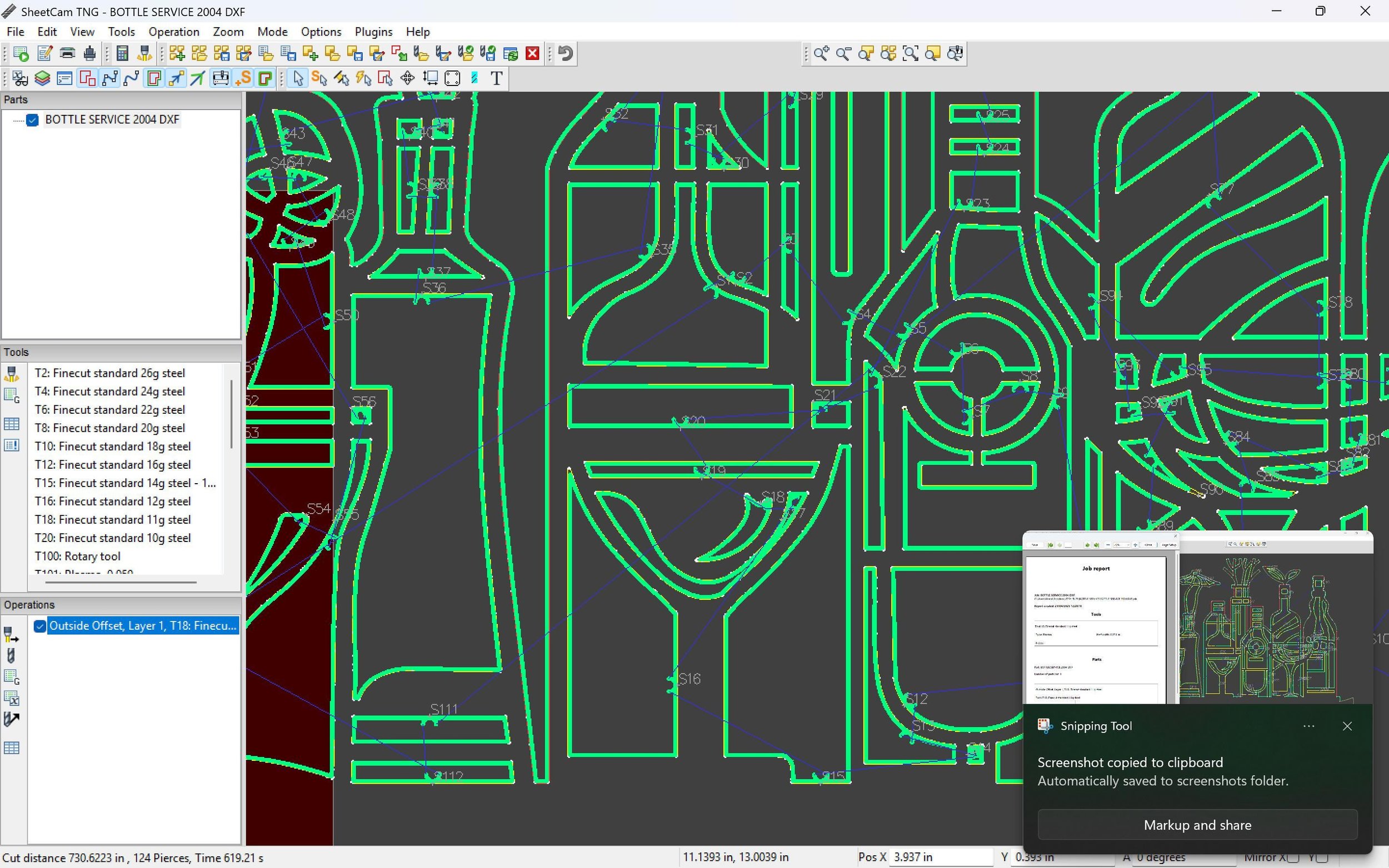The height and width of the screenshot is (868, 1389).
Task: Uncheck the Outside Offset operation checkbox
Action: pos(39,626)
